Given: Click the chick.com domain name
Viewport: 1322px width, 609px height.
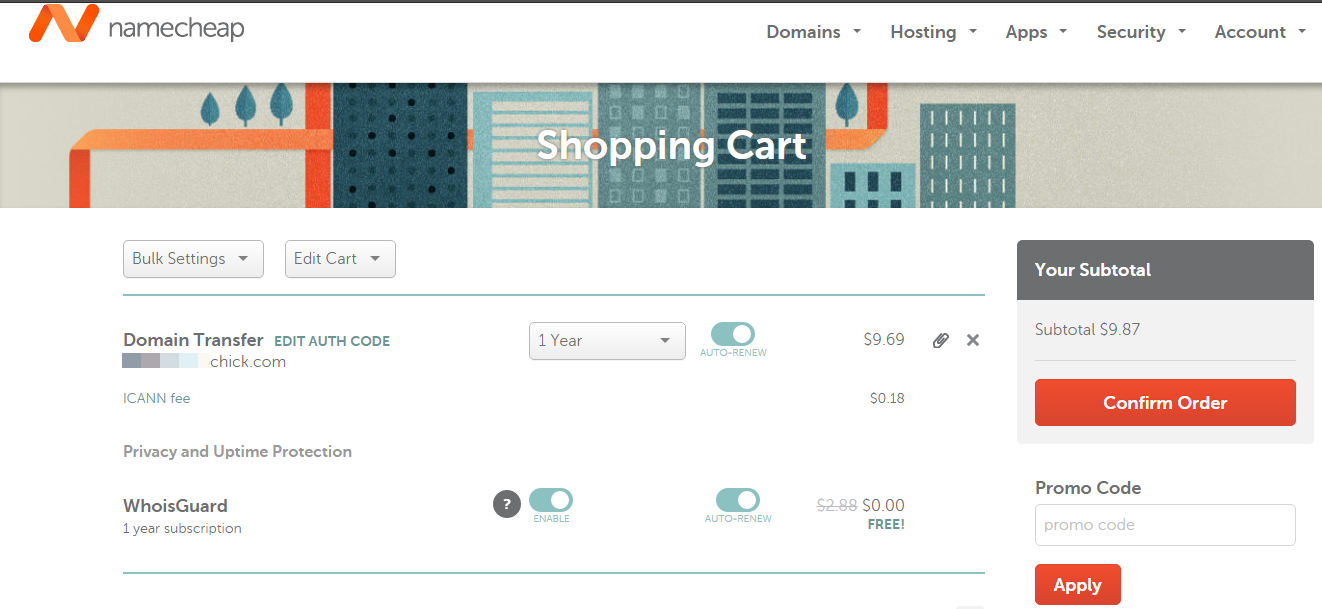Looking at the screenshot, I should [248, 362].
